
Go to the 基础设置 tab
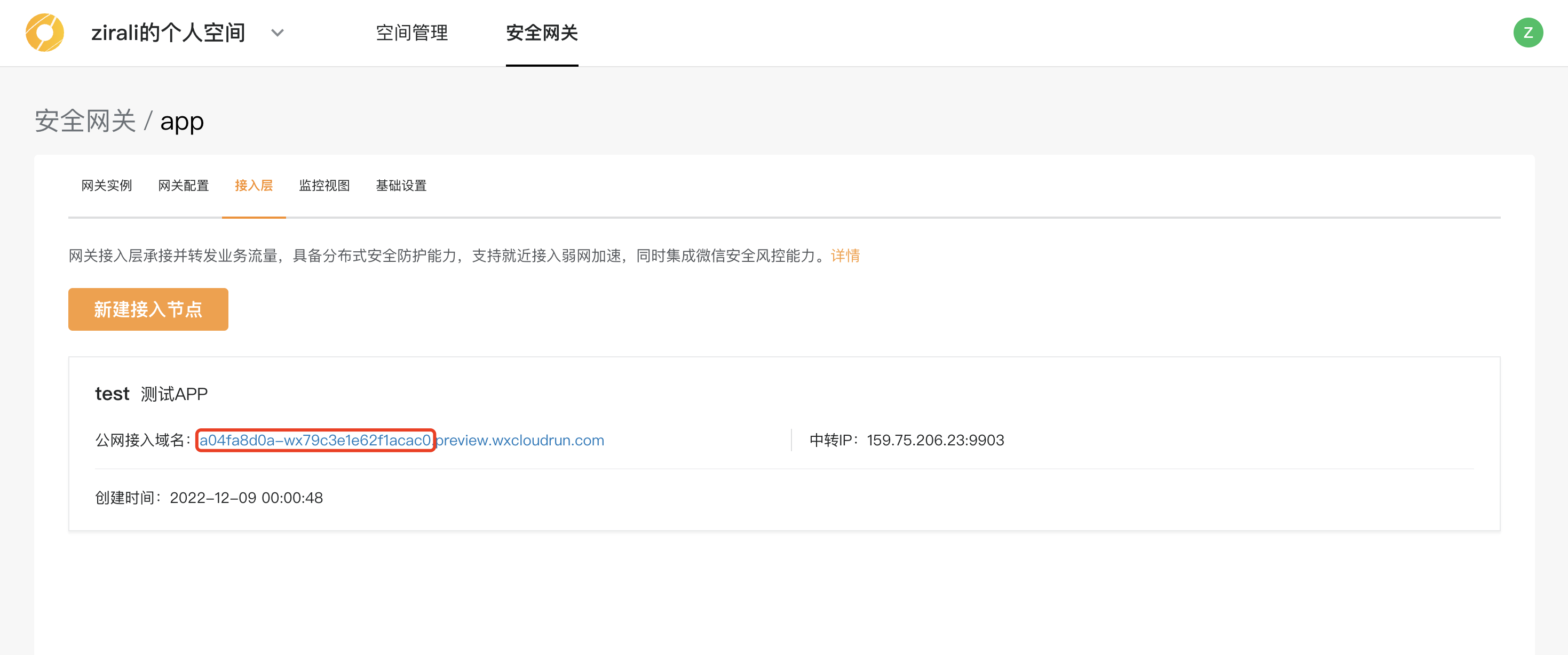point(400,186)
